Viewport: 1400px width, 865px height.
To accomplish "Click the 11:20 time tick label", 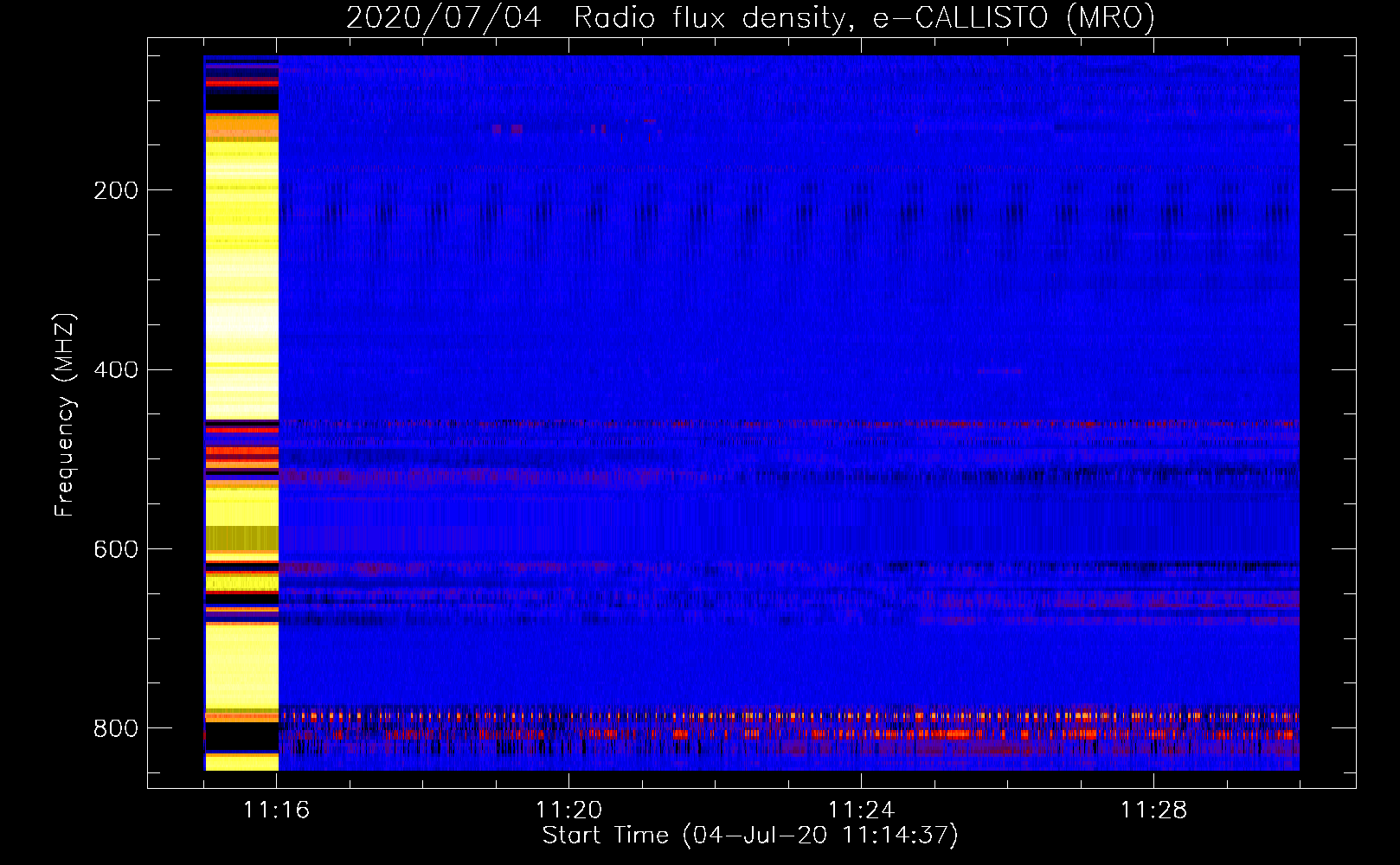I will click(x=569, y=811).
